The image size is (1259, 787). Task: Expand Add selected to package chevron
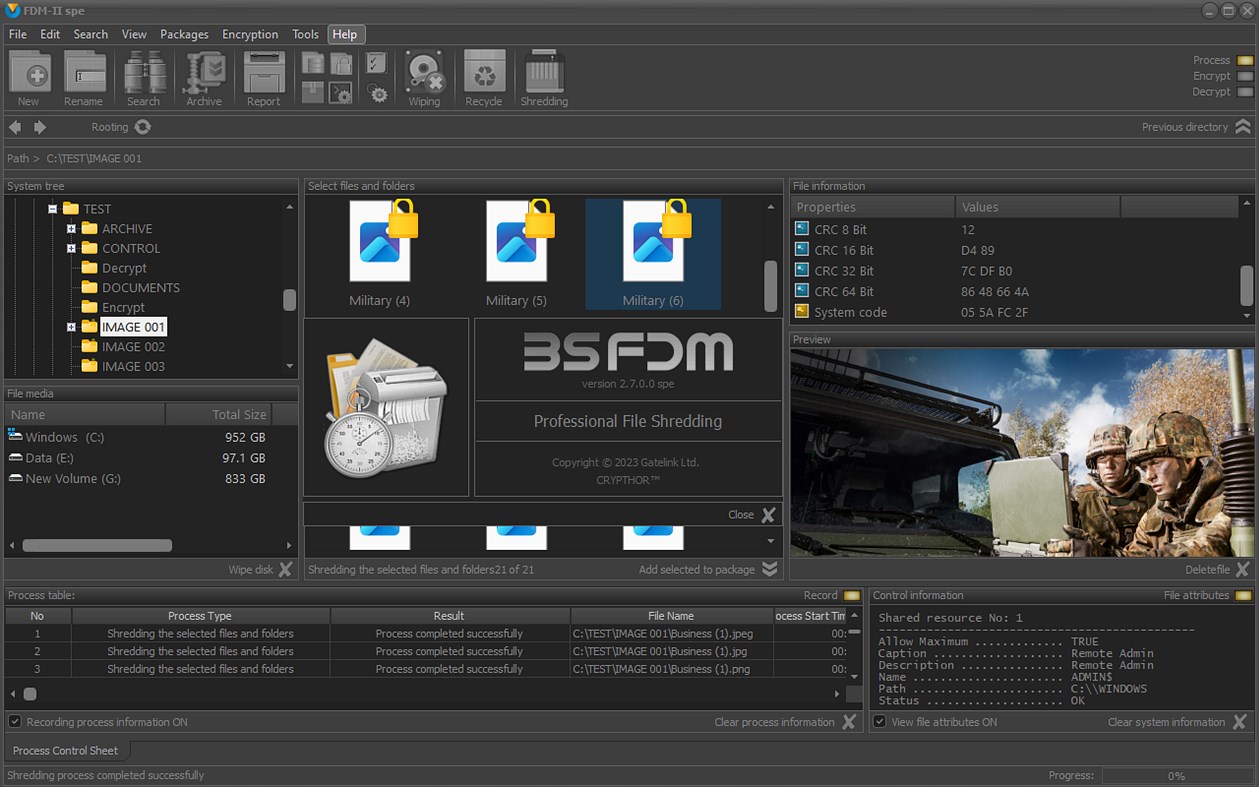click(x=769, y=569)
